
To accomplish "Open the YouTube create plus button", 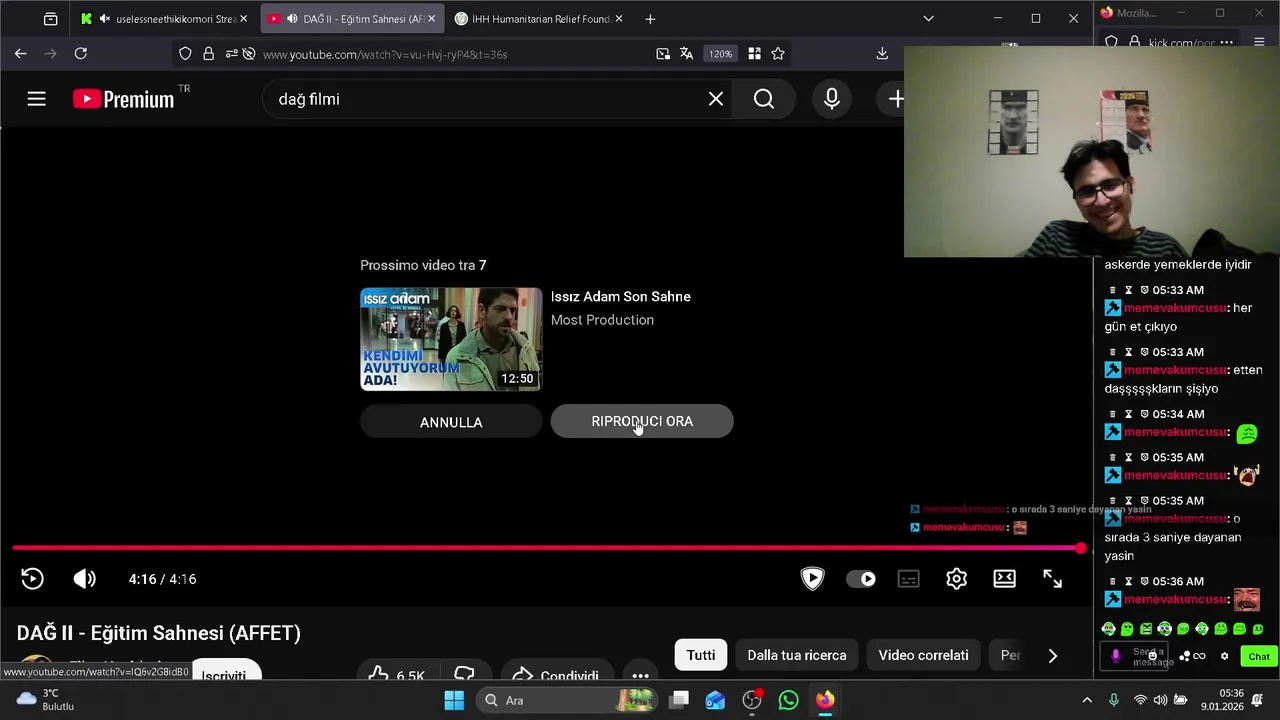I will pyautogui.click(x=896, y=99).
